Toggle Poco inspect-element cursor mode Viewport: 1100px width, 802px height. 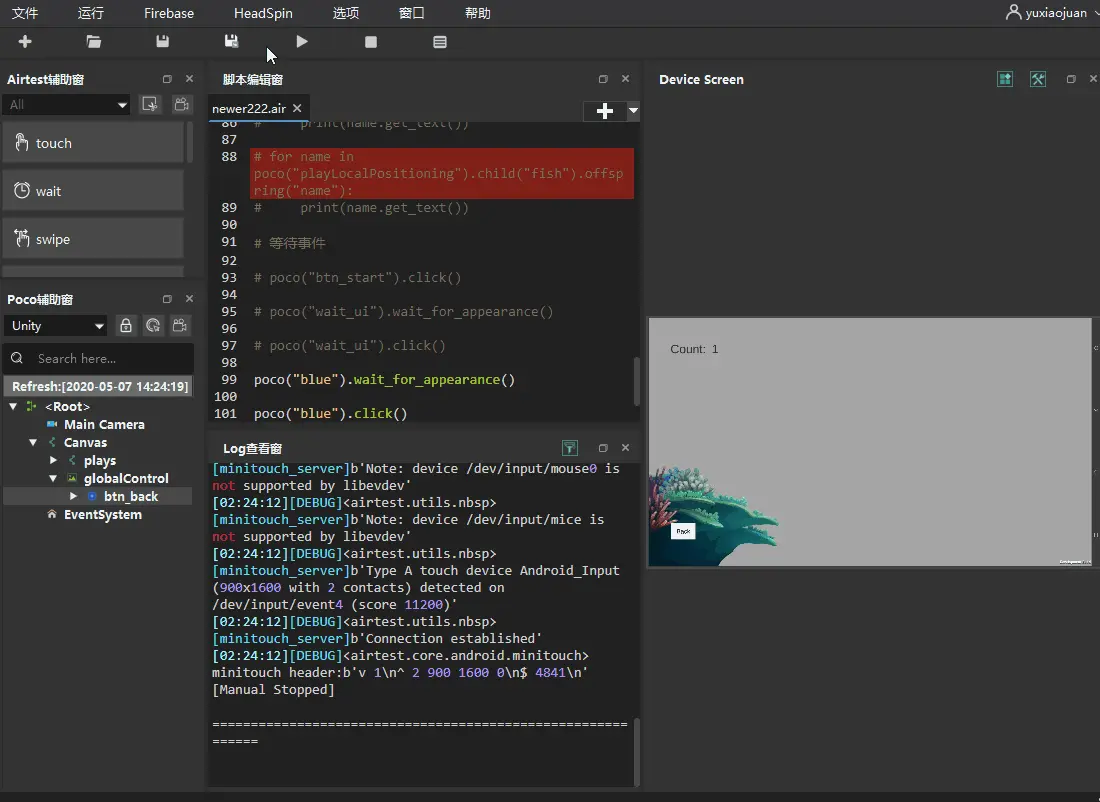(153, 325)
